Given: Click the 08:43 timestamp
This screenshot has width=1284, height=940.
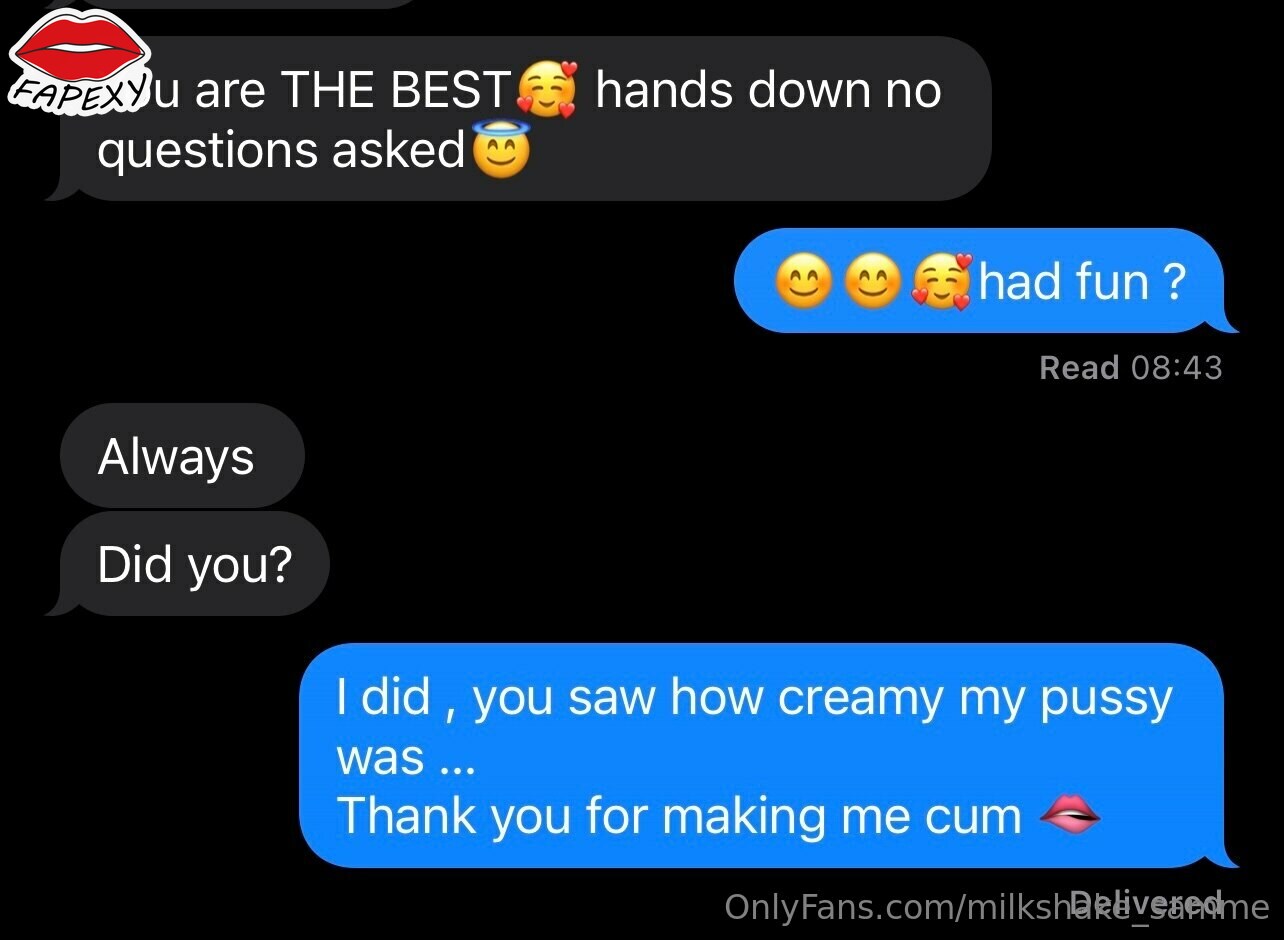Looking at the screenshot, I should [1177, 368].
